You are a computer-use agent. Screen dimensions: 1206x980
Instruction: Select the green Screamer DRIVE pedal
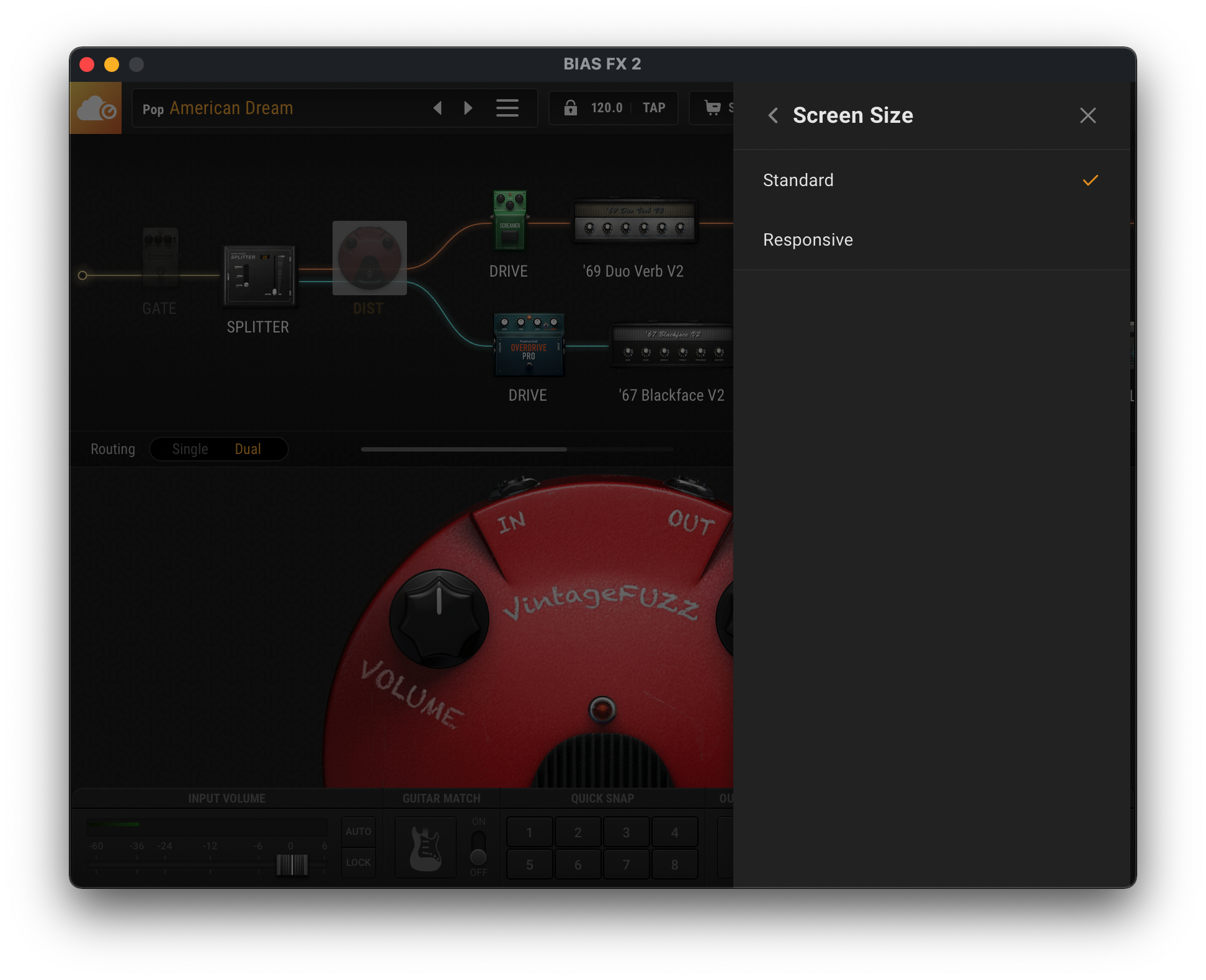(x=510, y=220)
